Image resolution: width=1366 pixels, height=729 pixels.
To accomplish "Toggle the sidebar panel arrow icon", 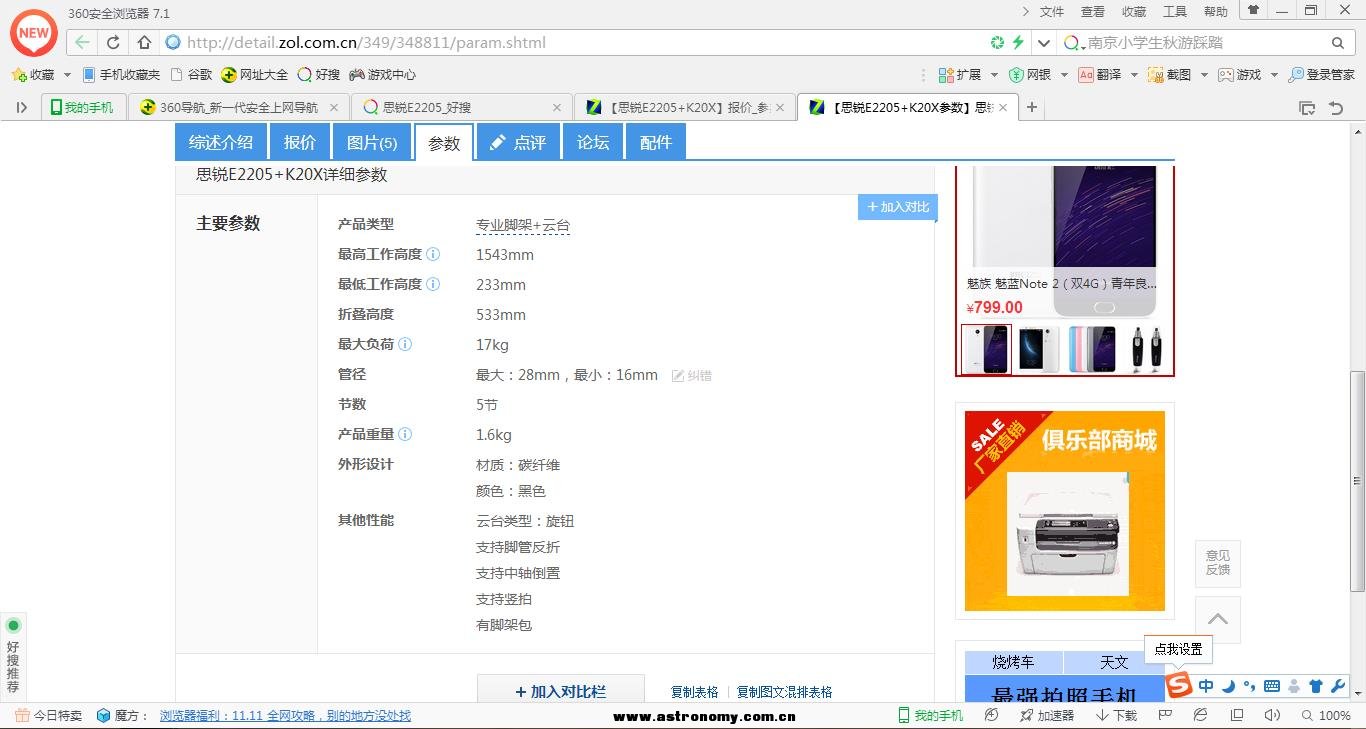I will click(21, 107).
